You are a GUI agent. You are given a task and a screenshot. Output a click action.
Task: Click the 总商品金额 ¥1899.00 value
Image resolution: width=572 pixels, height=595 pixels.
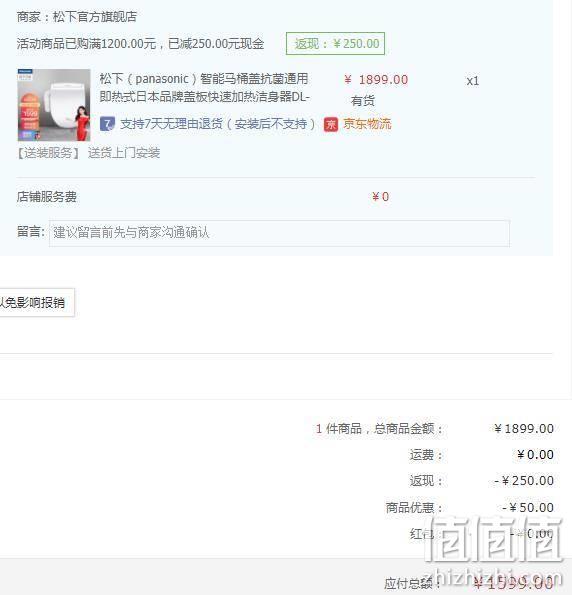click(524, 429)
